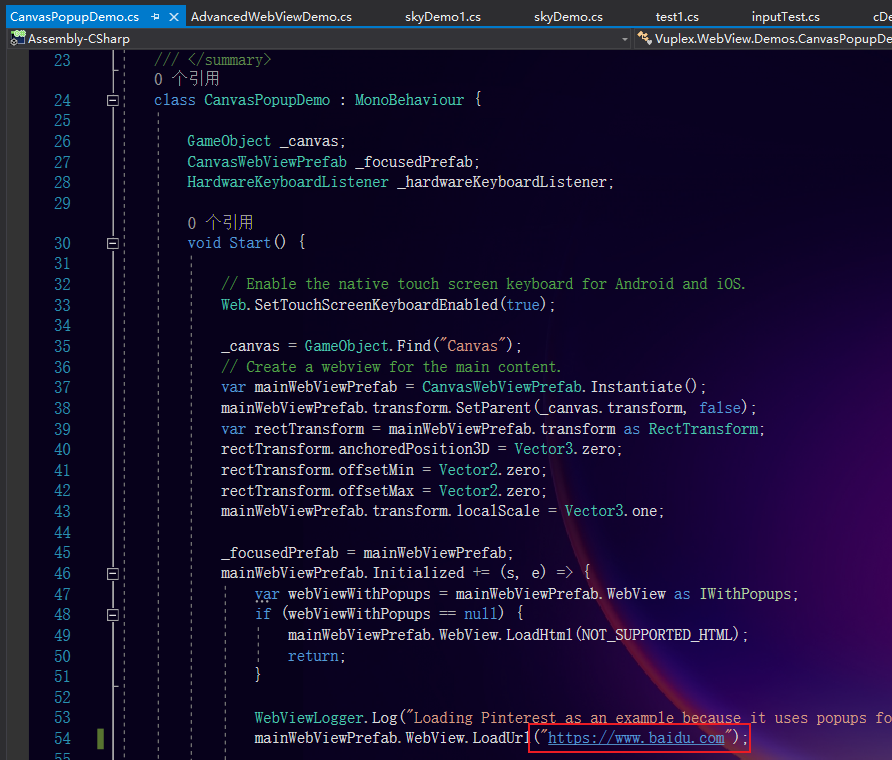Open the skyDemo1.cs tab
This screenshot has height=760, width=892.
point(443,17)
